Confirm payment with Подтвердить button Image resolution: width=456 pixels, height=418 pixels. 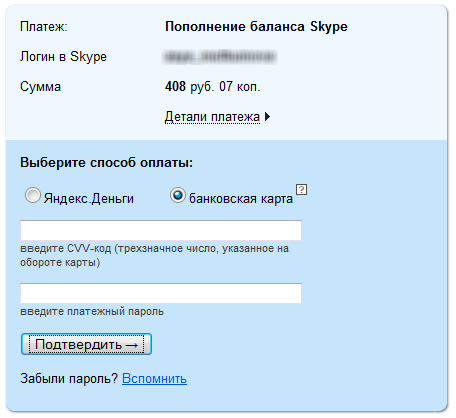click(86, 344)
